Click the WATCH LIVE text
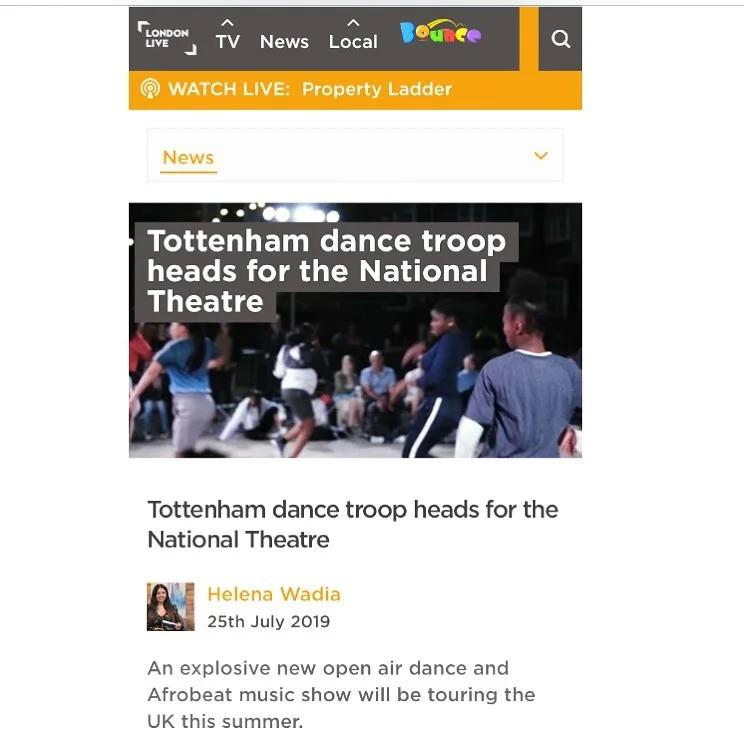 229,89
